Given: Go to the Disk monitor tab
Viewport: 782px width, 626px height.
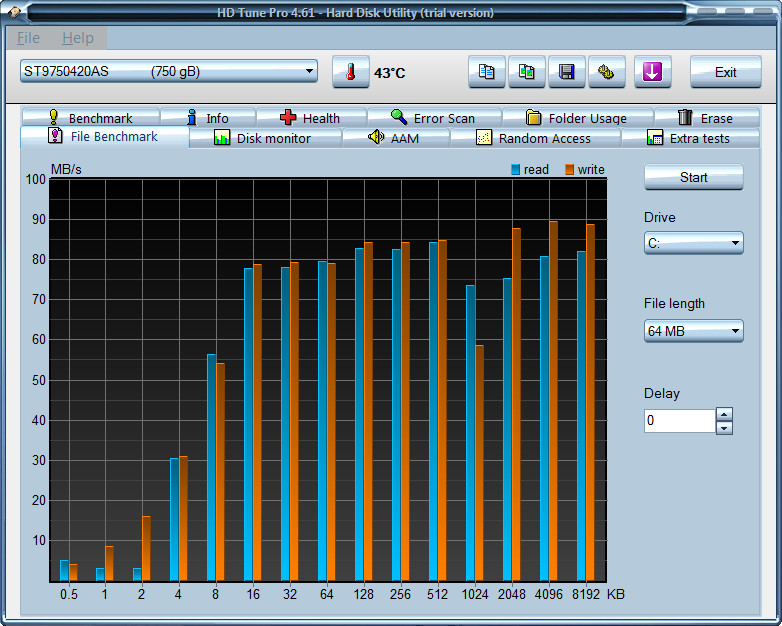Looking at the screenshot, I should tap(262, 138).
